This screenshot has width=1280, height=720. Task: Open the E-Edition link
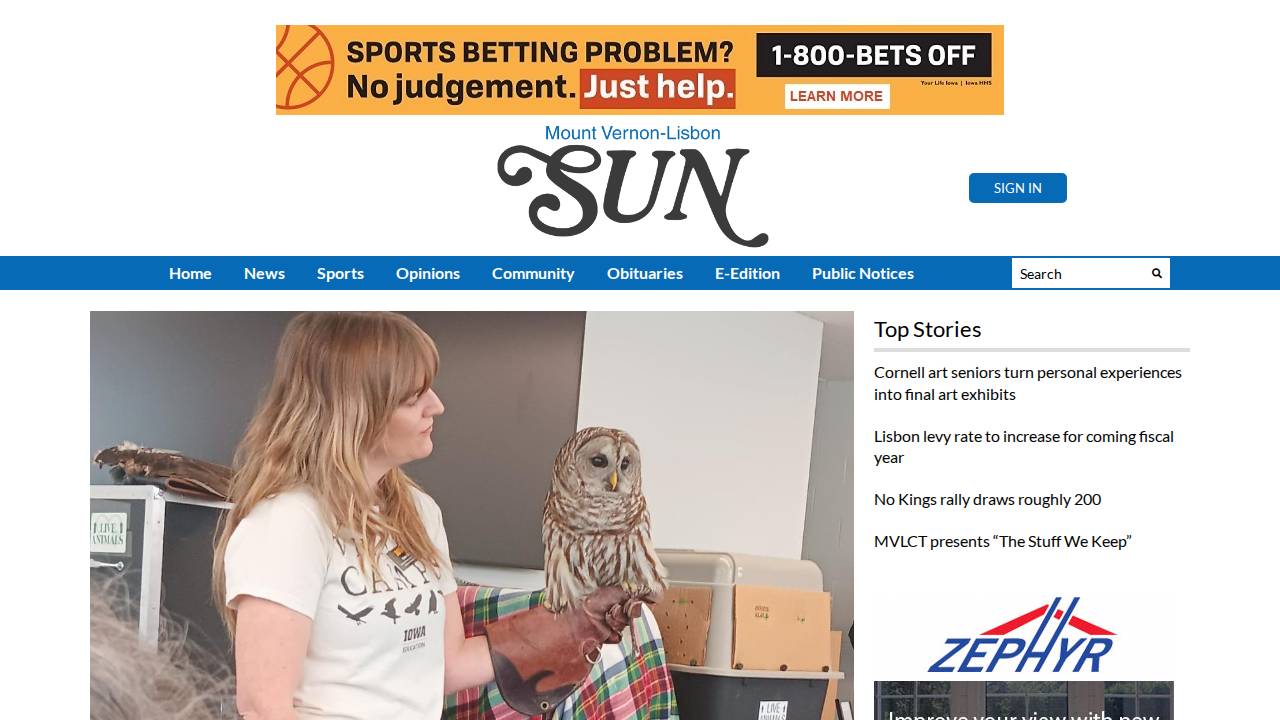pos(747,273)
